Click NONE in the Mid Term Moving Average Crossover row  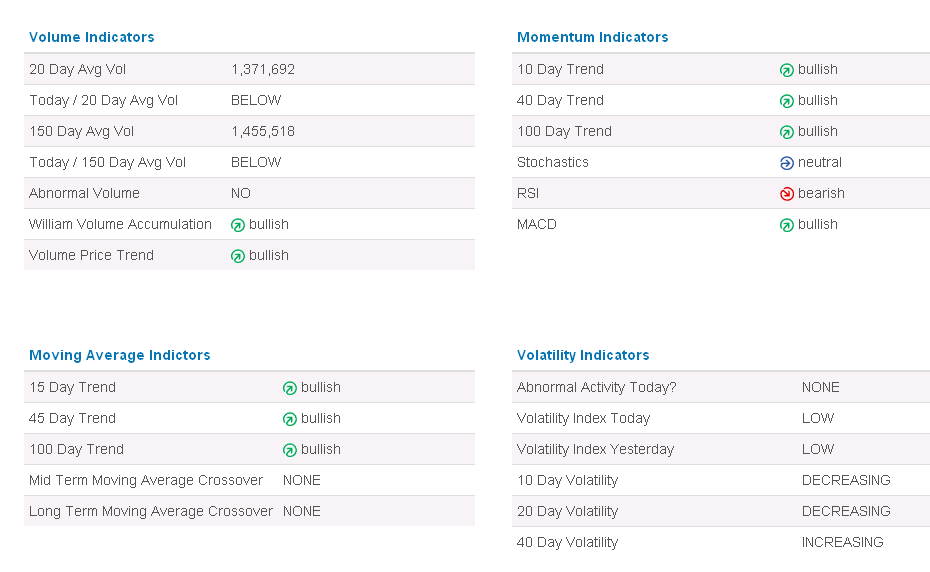(x=301, y=480)
